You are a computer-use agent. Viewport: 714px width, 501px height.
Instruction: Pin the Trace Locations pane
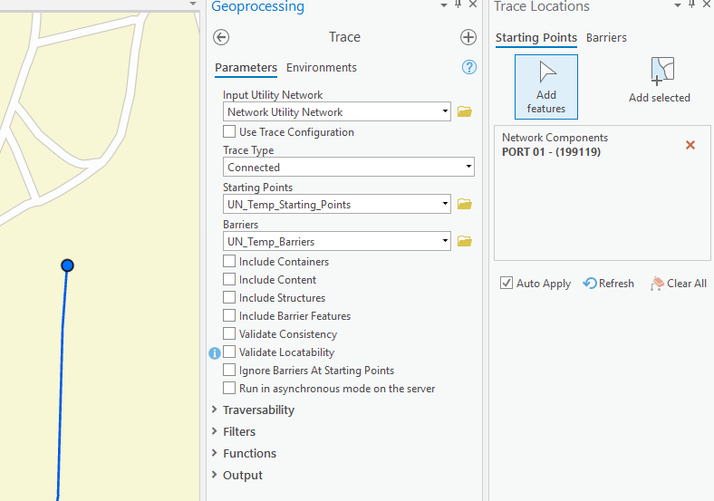[692, 5]
